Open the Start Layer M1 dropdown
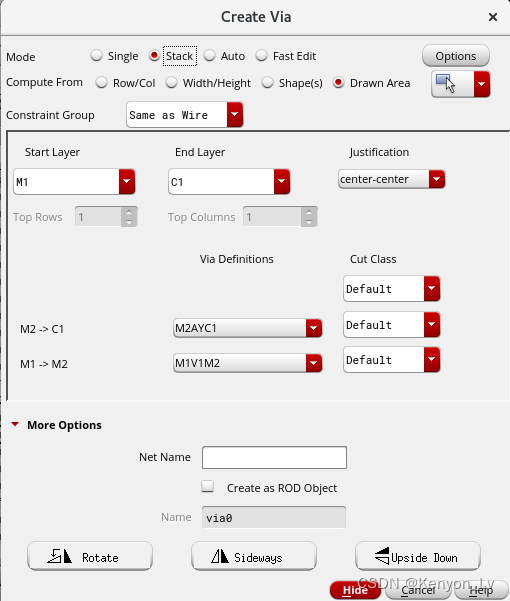 (74, 181)
